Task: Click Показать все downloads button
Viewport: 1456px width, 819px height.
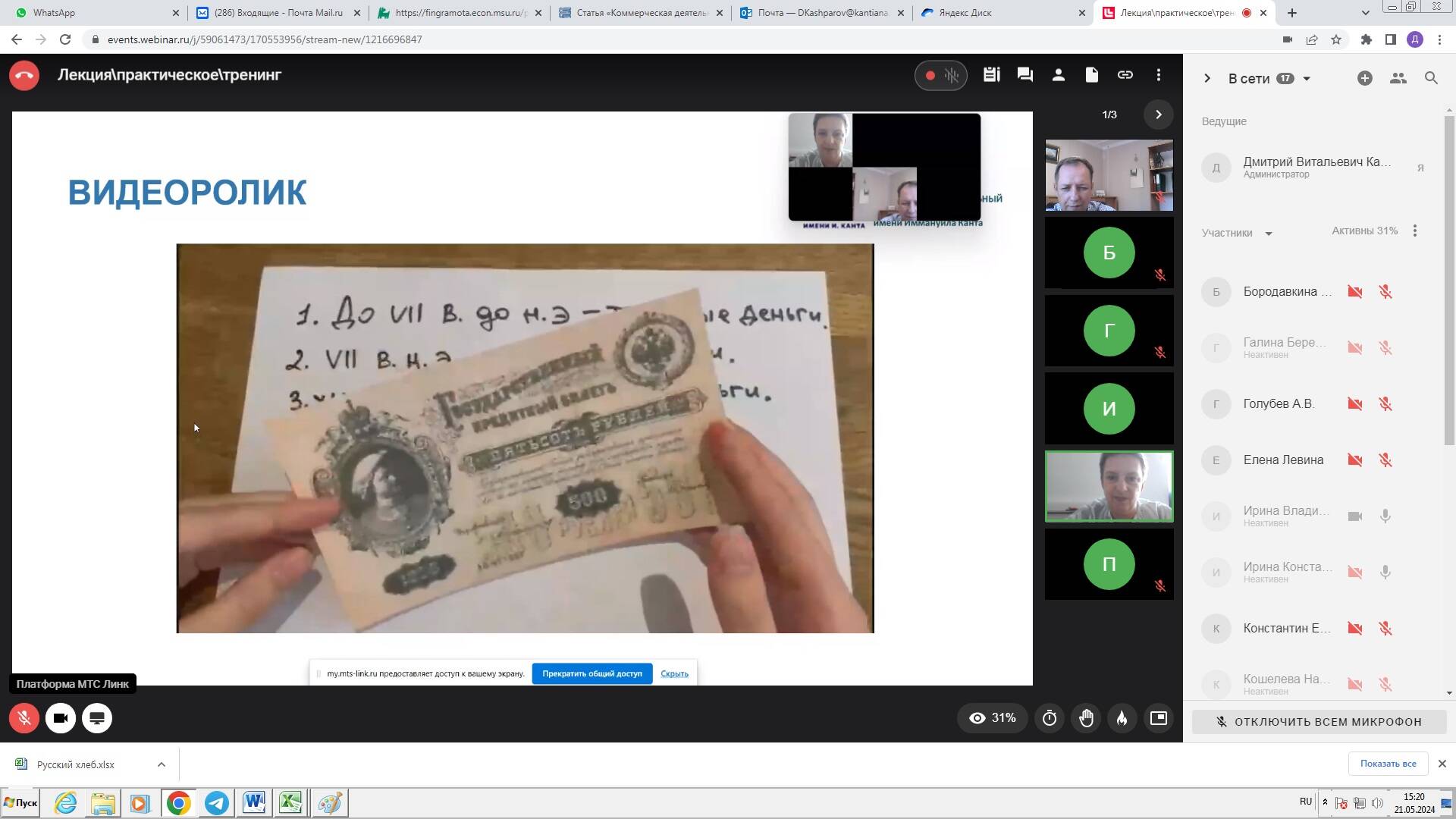Action: (1388, 764)
